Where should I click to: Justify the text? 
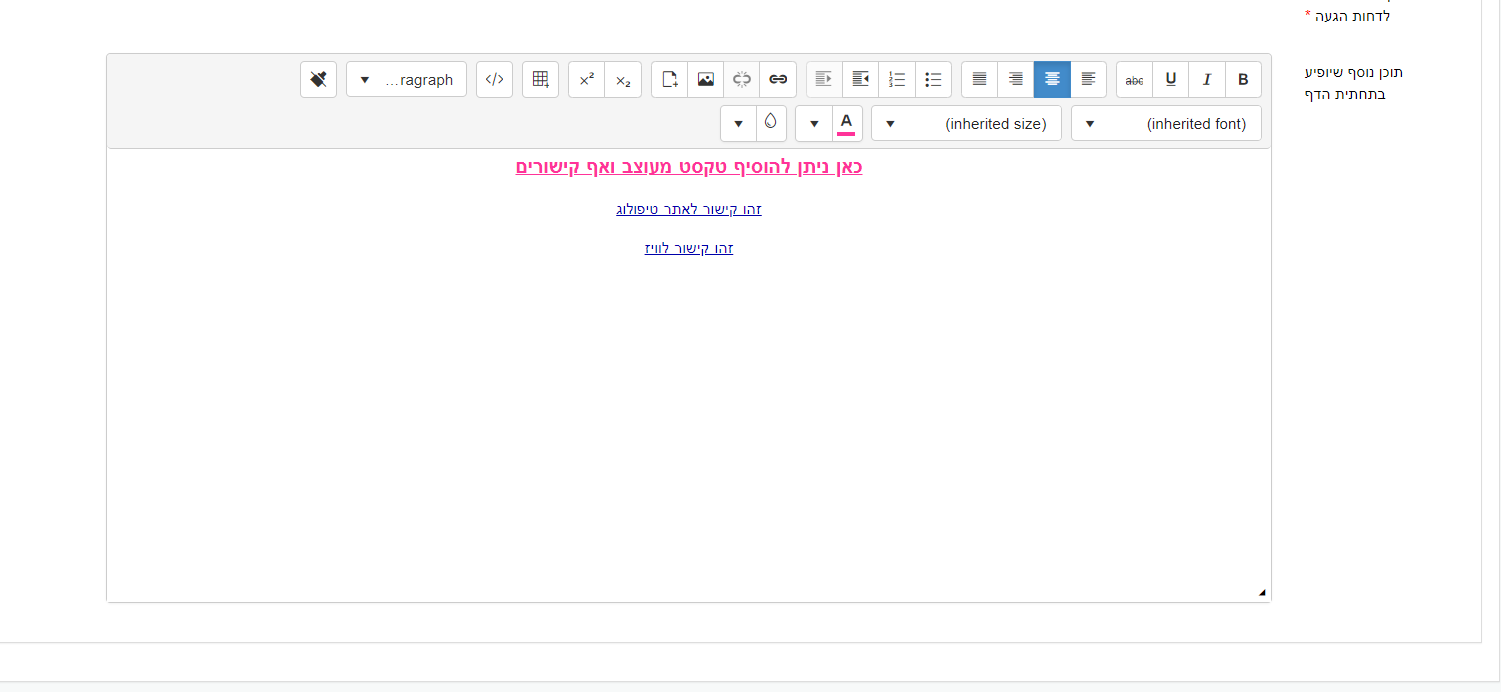pos(979,79)
